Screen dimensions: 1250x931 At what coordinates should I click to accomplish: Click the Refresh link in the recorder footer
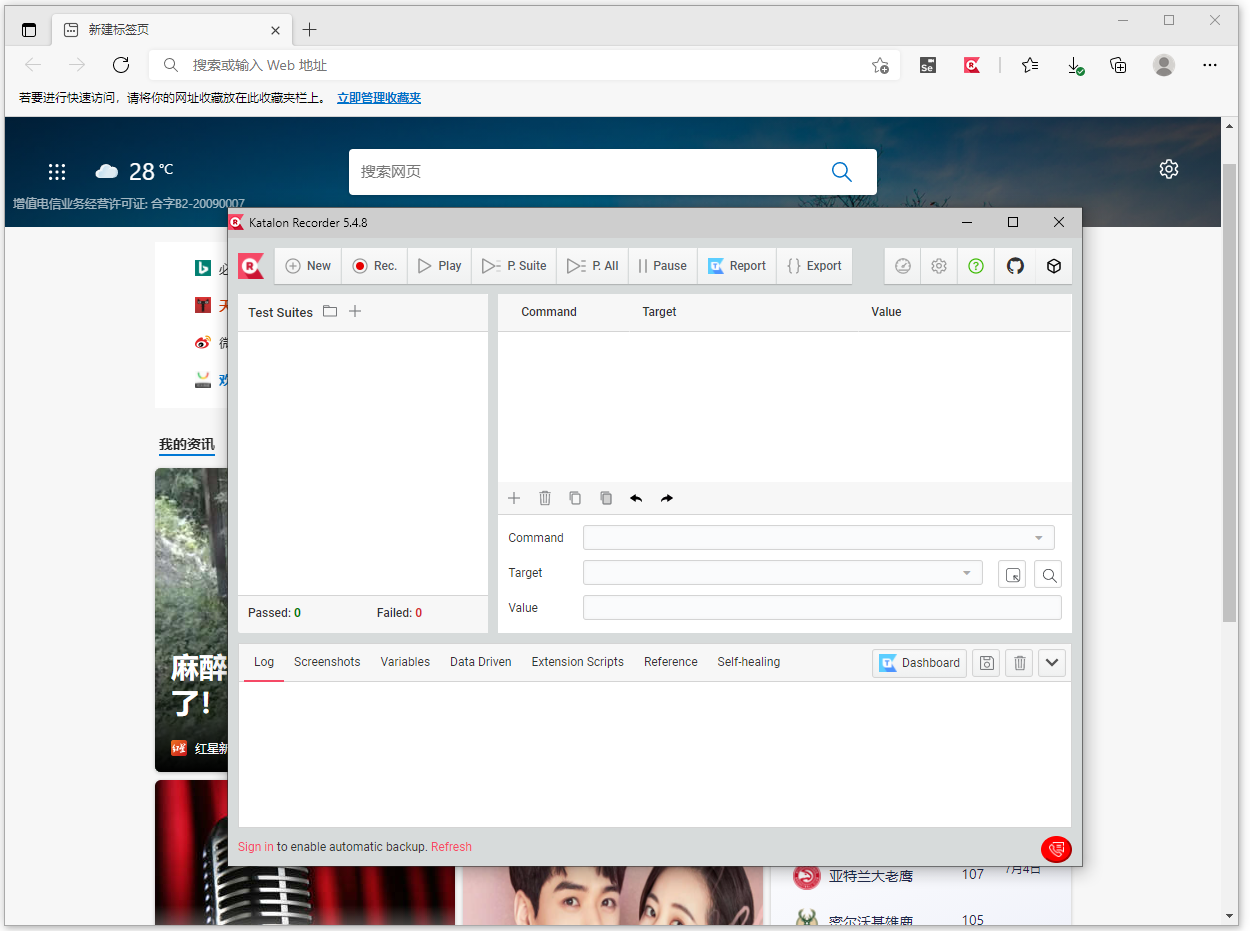coord(451,847)
